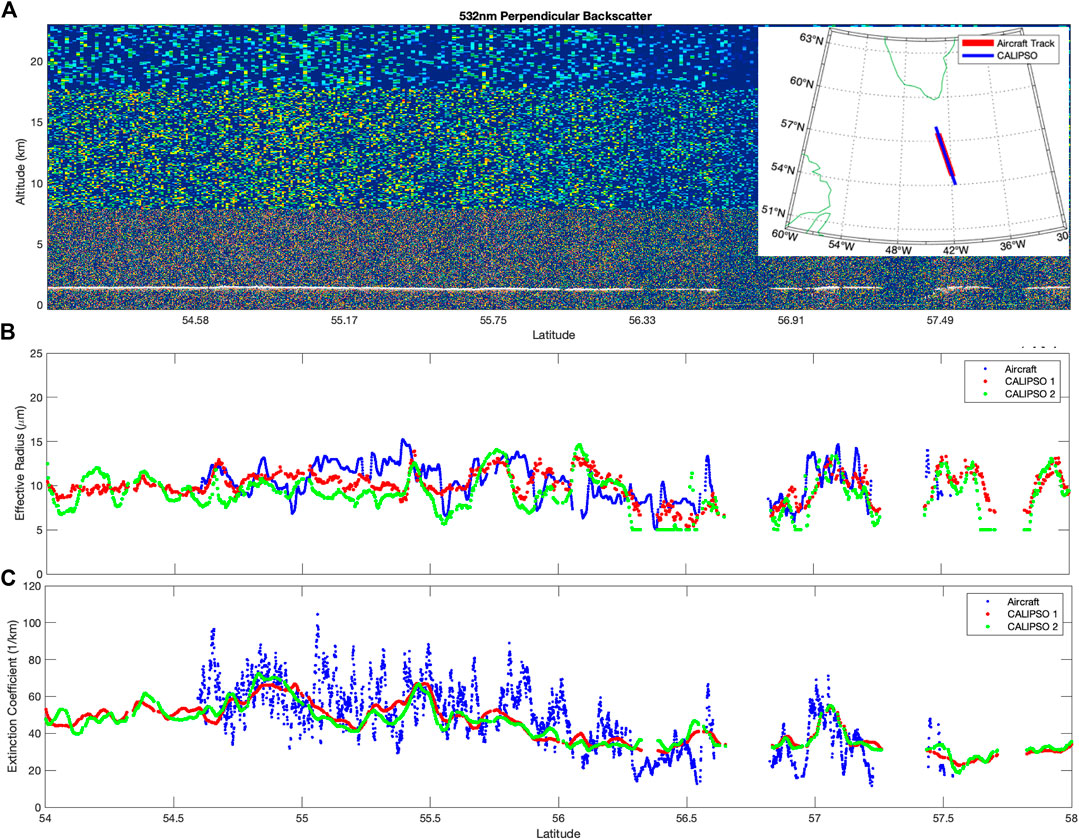Click the 60 tick on the Extinction axis
This screenshot has width=1079, height=840.
37,697
